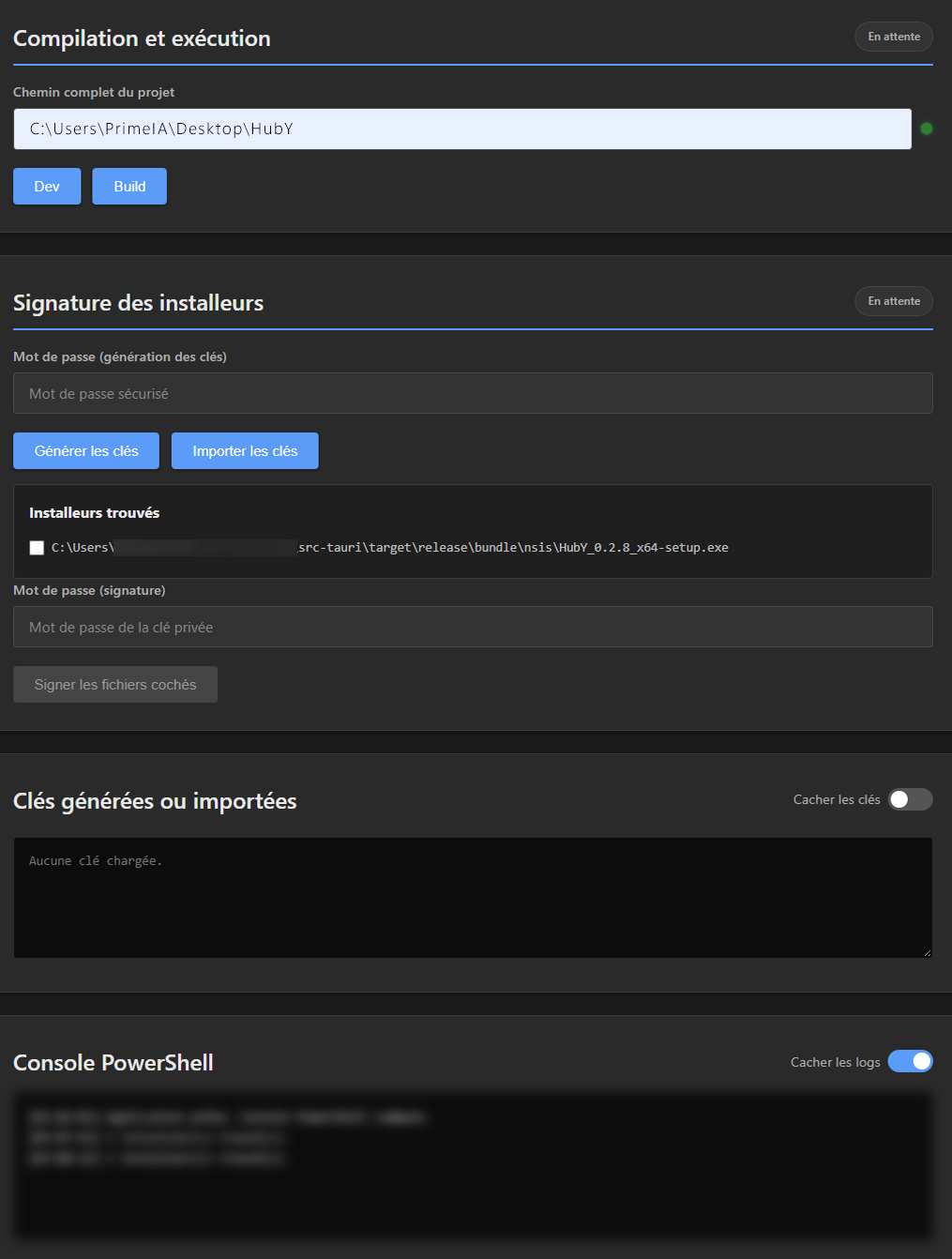Click the green status dot beside project path
Viewport: 952px width, 1259px height.
pos(927,129)
